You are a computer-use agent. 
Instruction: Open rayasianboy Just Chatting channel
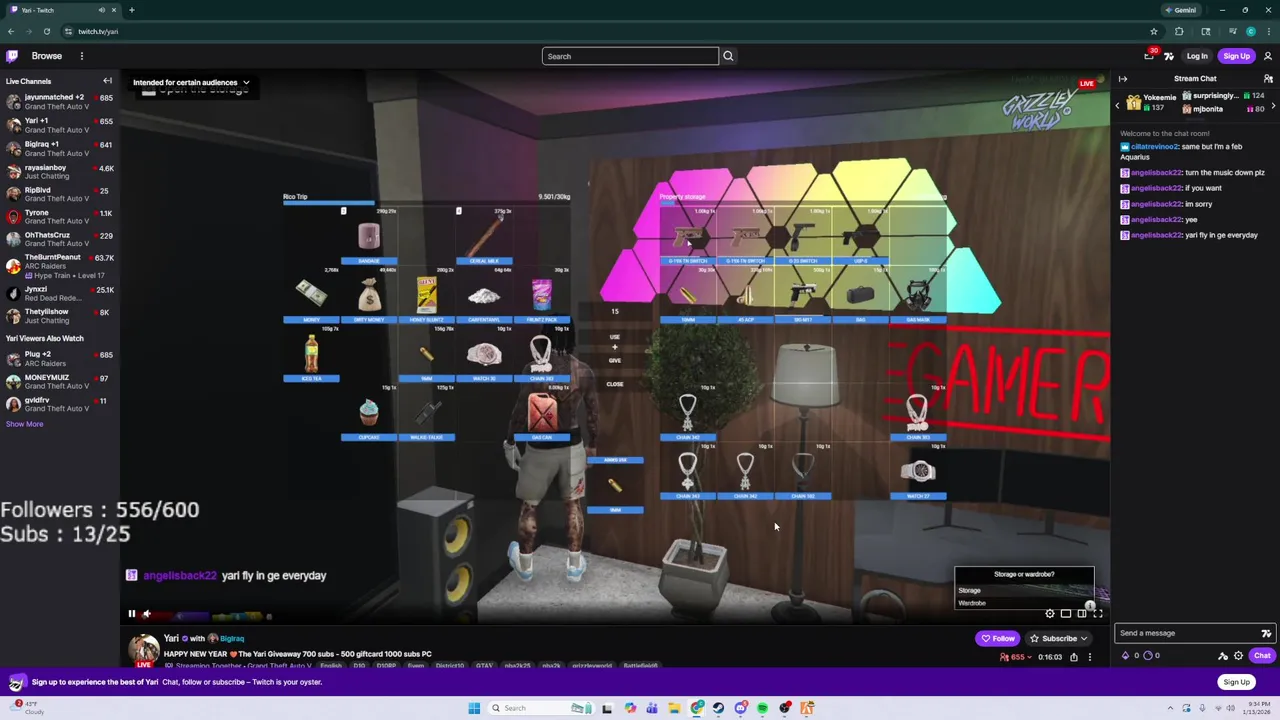(60, 171)
